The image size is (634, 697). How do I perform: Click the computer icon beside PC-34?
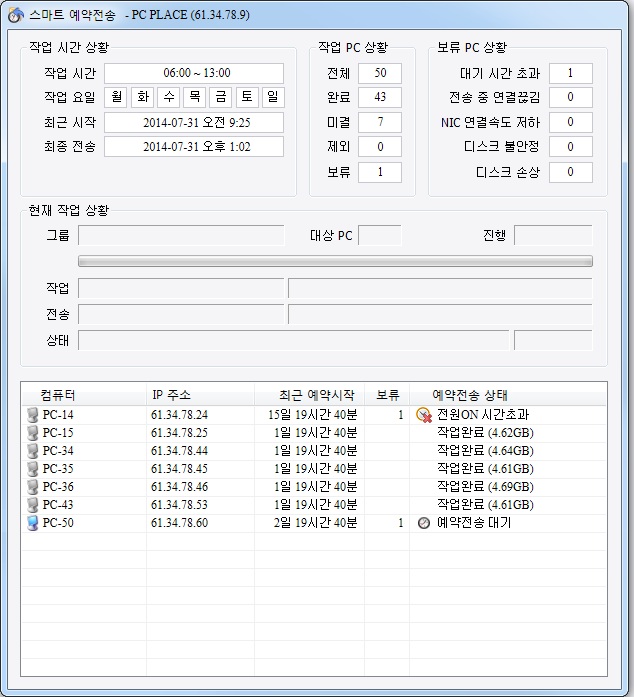coord(32,451)
